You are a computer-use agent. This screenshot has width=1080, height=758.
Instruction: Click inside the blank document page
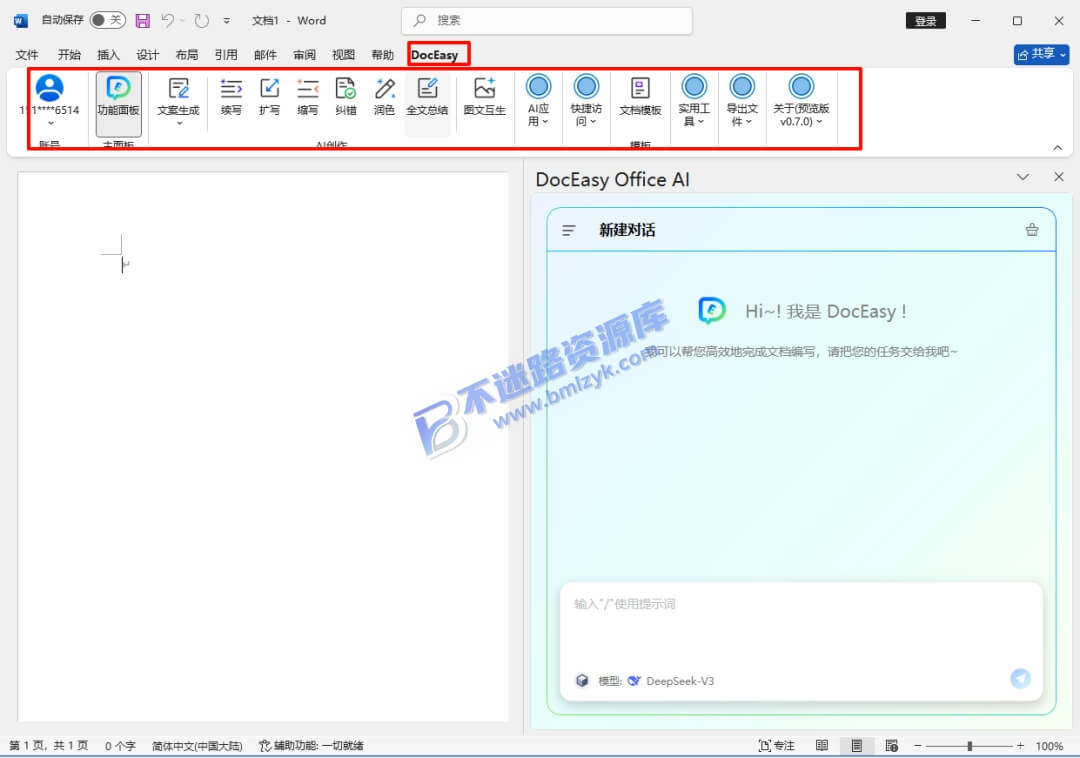(x=262, y=446)
